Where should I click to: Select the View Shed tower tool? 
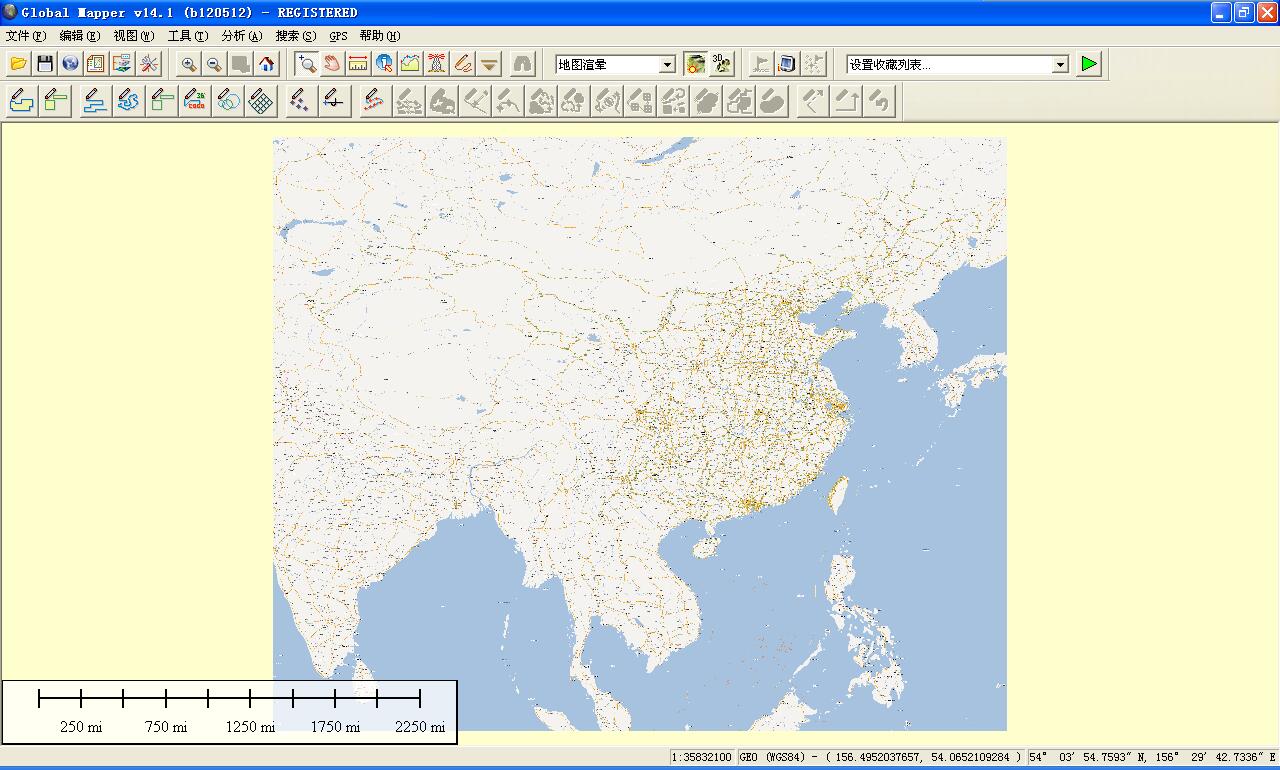436,64
